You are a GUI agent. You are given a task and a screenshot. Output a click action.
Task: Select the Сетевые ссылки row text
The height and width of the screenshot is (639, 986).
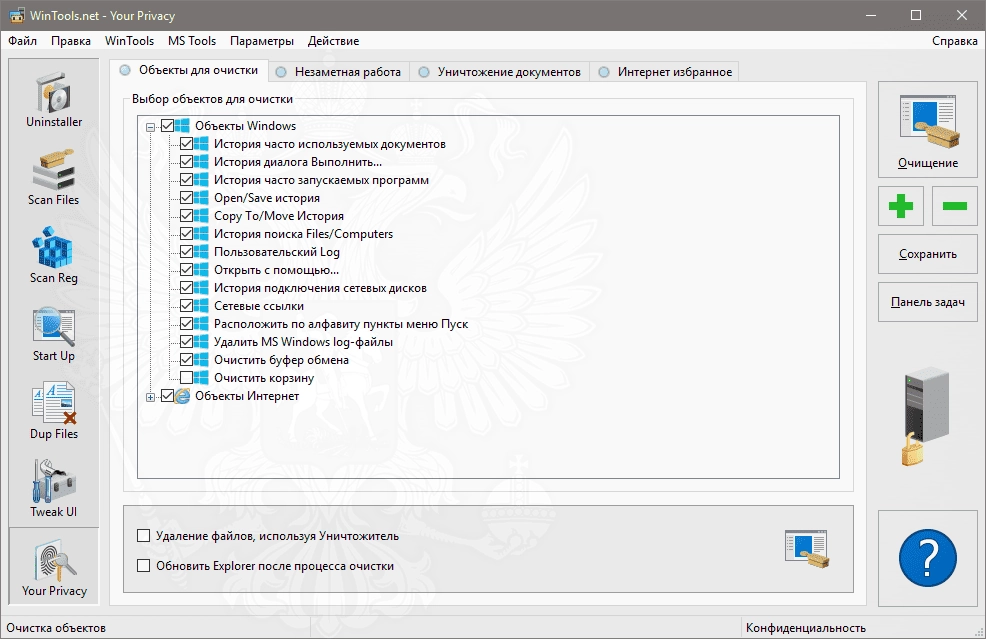pyautogui.click(x=258, y=306)
